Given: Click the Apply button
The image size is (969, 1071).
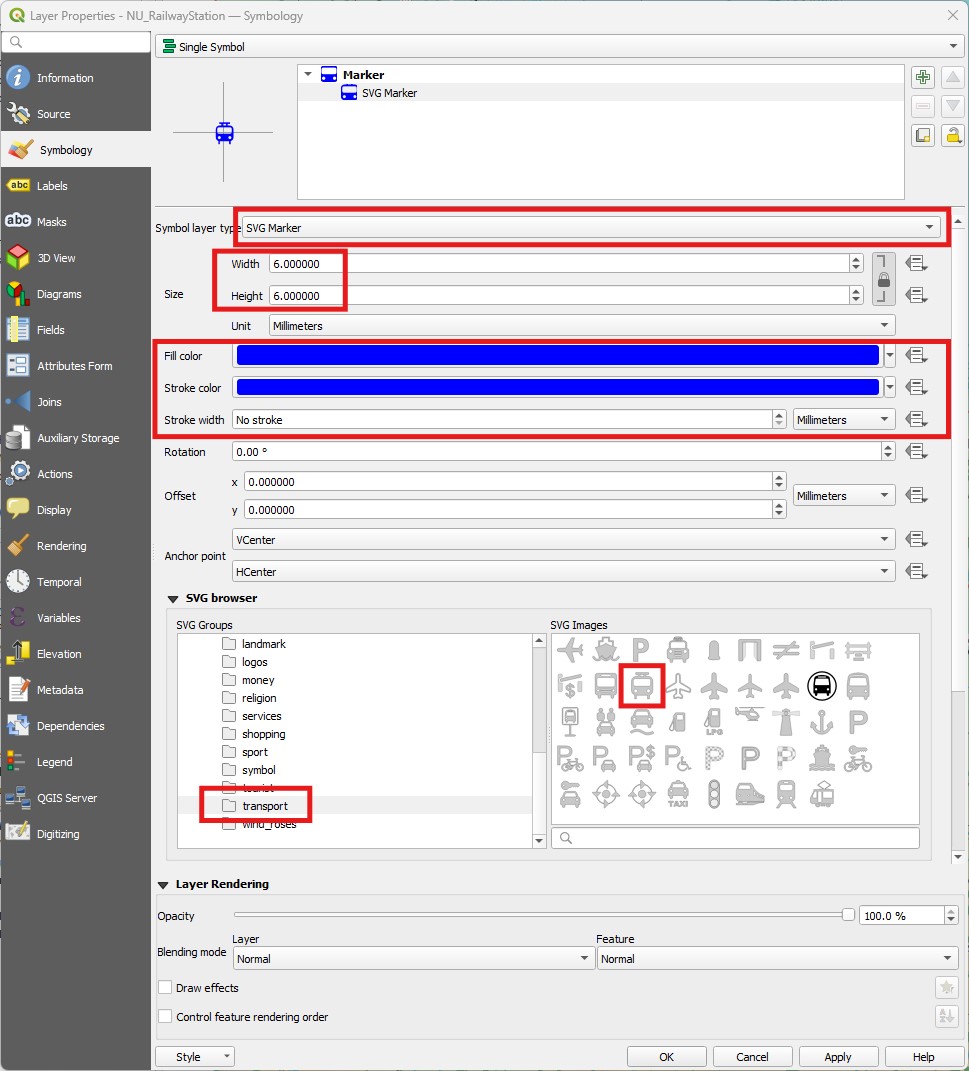Looking at the screenshot, I should [838, 1057].
